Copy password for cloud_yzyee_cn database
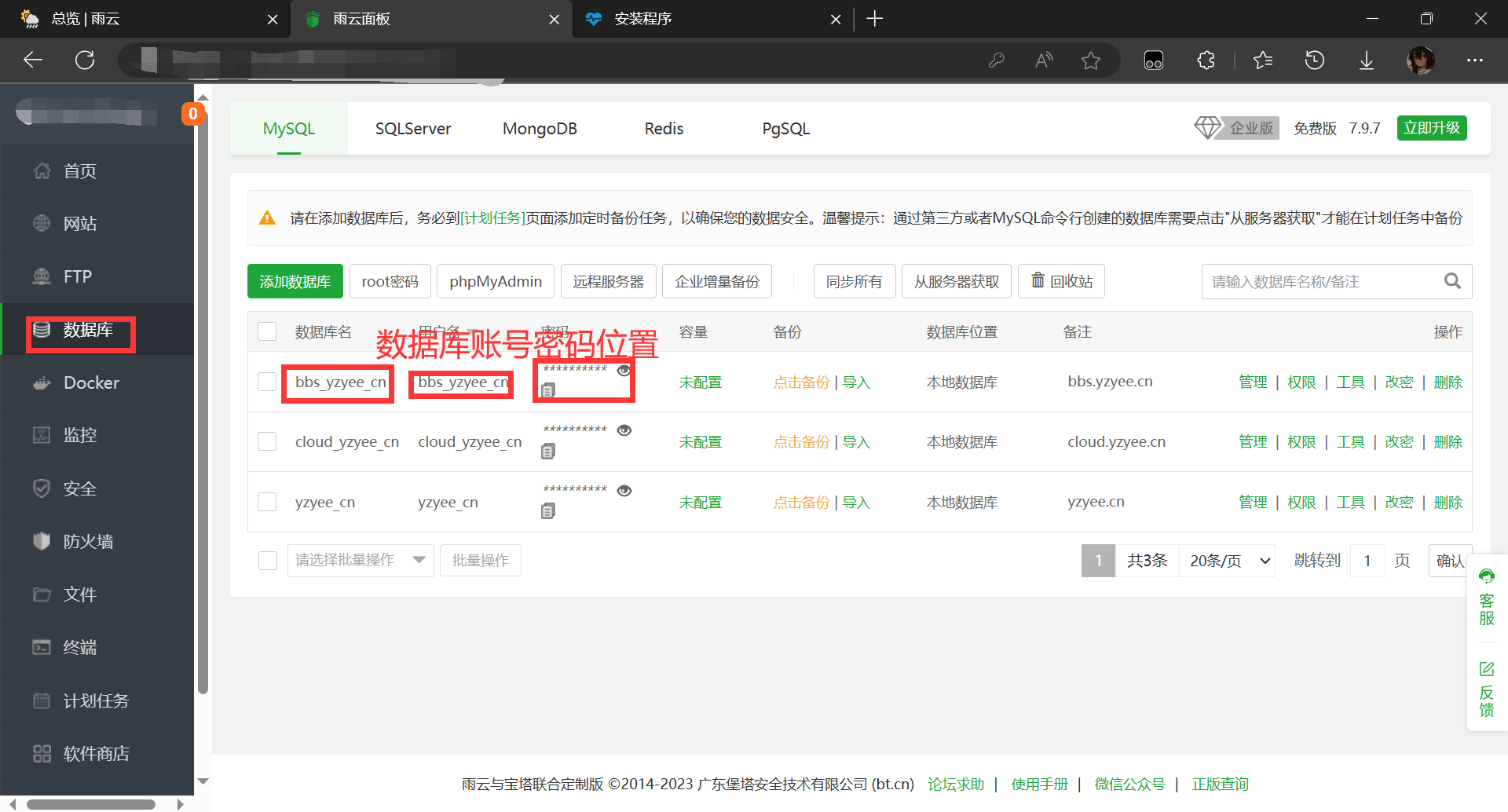The image size is (1508, 812). (x=548, y=451)
